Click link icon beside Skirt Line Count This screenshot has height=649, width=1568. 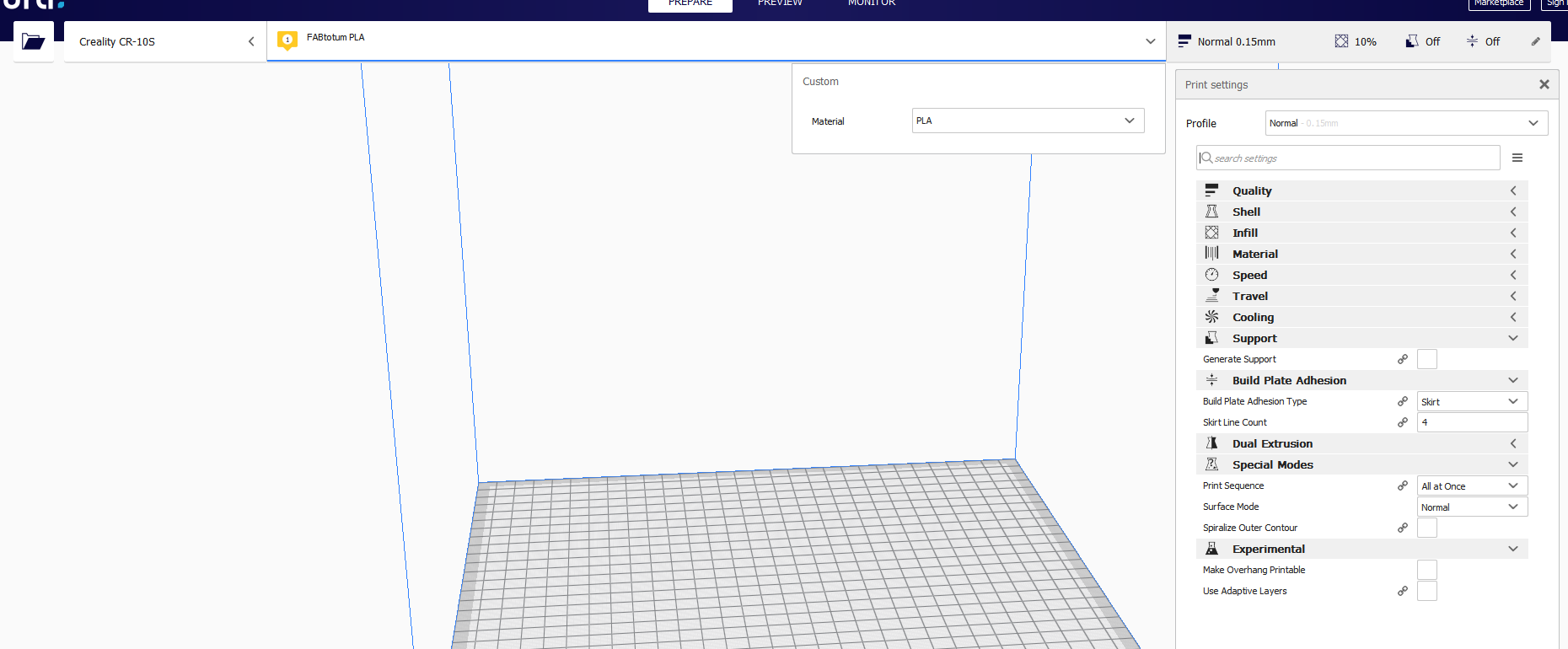coord(1403,422)
